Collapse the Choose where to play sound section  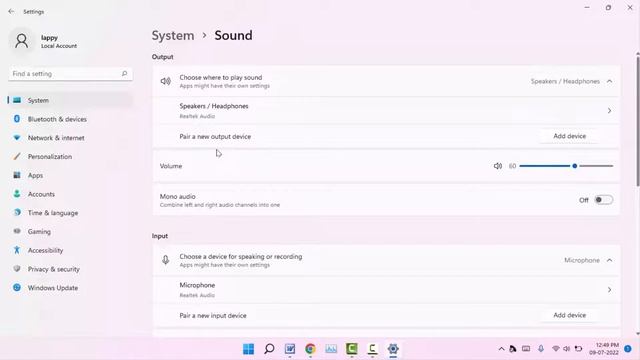pos(609,81)
